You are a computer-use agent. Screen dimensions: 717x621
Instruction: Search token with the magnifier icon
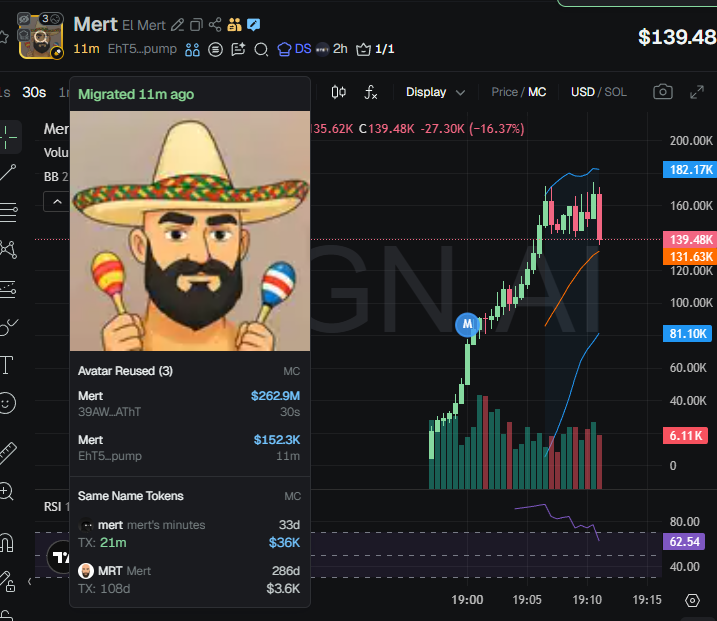(261, 49)
